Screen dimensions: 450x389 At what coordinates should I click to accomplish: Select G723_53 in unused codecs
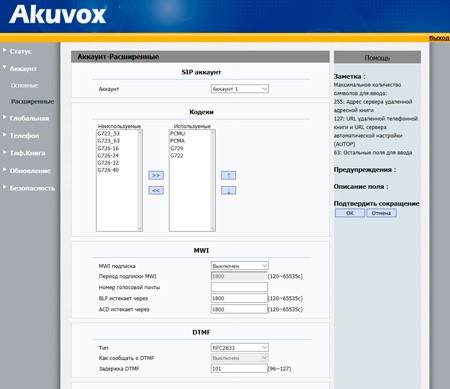pyautogui.click(x=109, y=133)
